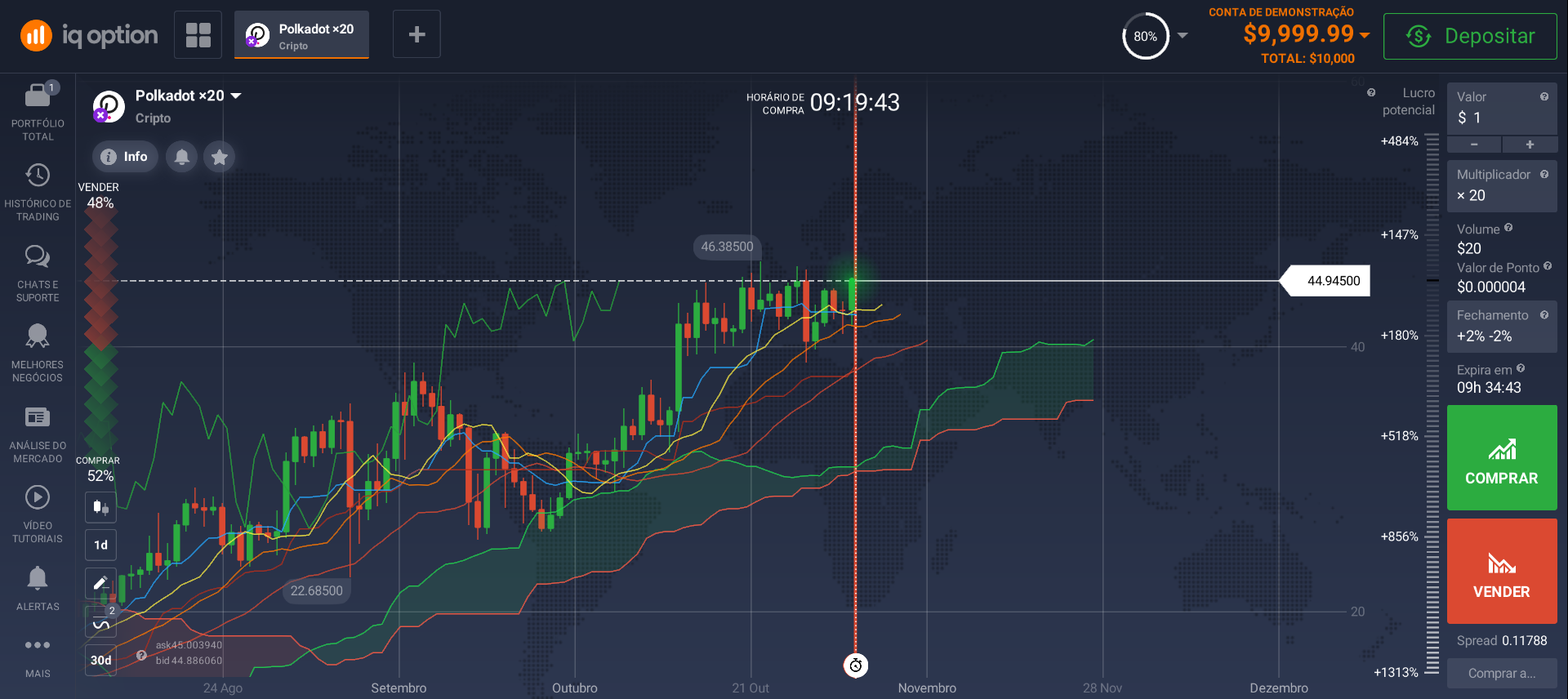Expand the 80% indicator dropdown arrow
The width and height of the screenshot is (1568, 699).
pyautogui.click(x=1183, y=35)
